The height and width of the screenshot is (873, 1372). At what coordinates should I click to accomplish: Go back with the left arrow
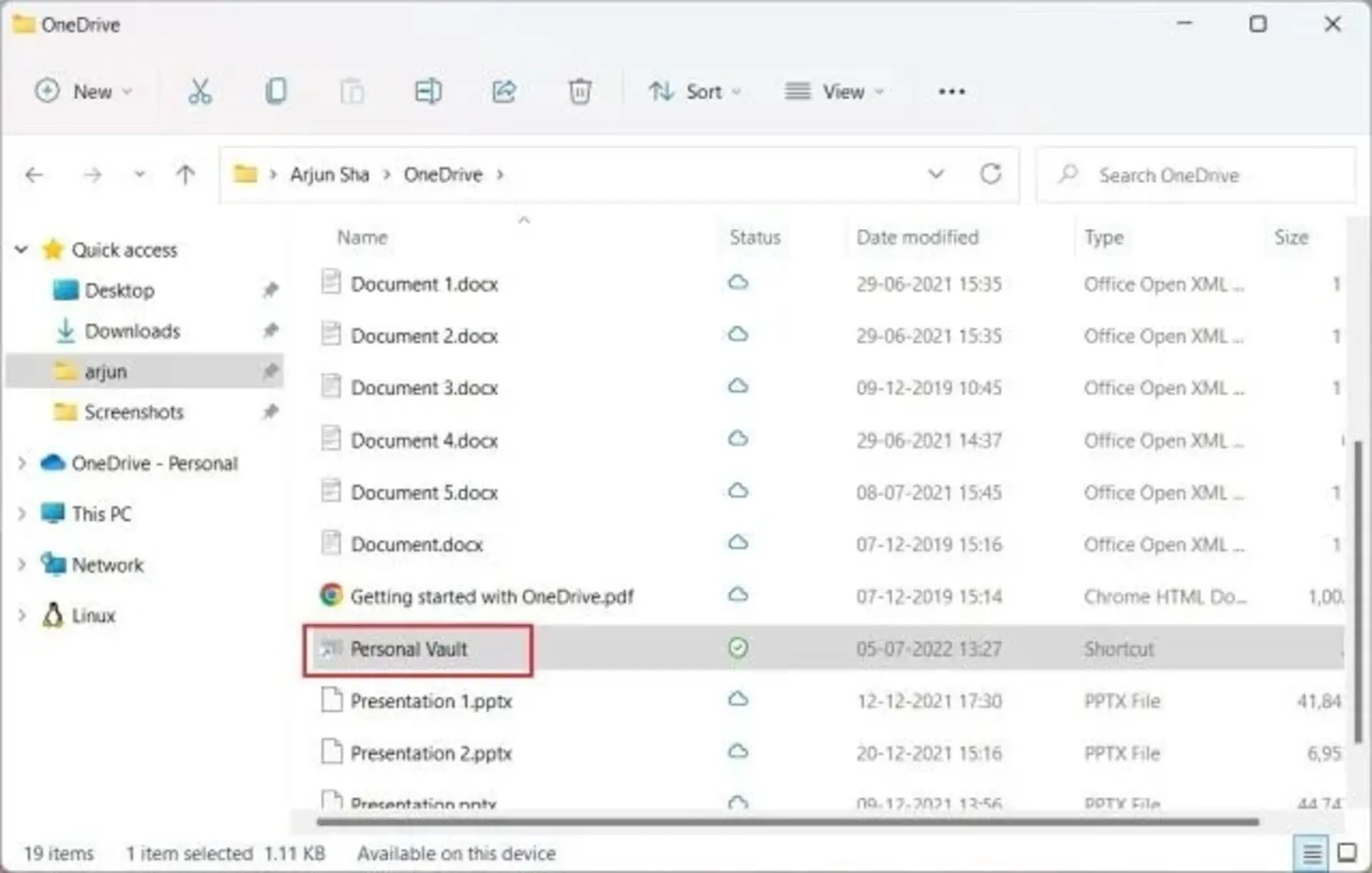(34, 174)
